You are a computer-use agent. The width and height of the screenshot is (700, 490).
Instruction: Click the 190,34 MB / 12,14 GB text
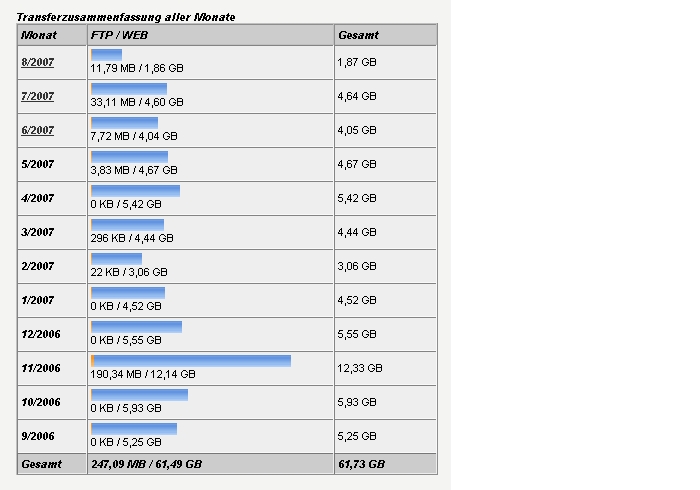[x=143, y=374]
